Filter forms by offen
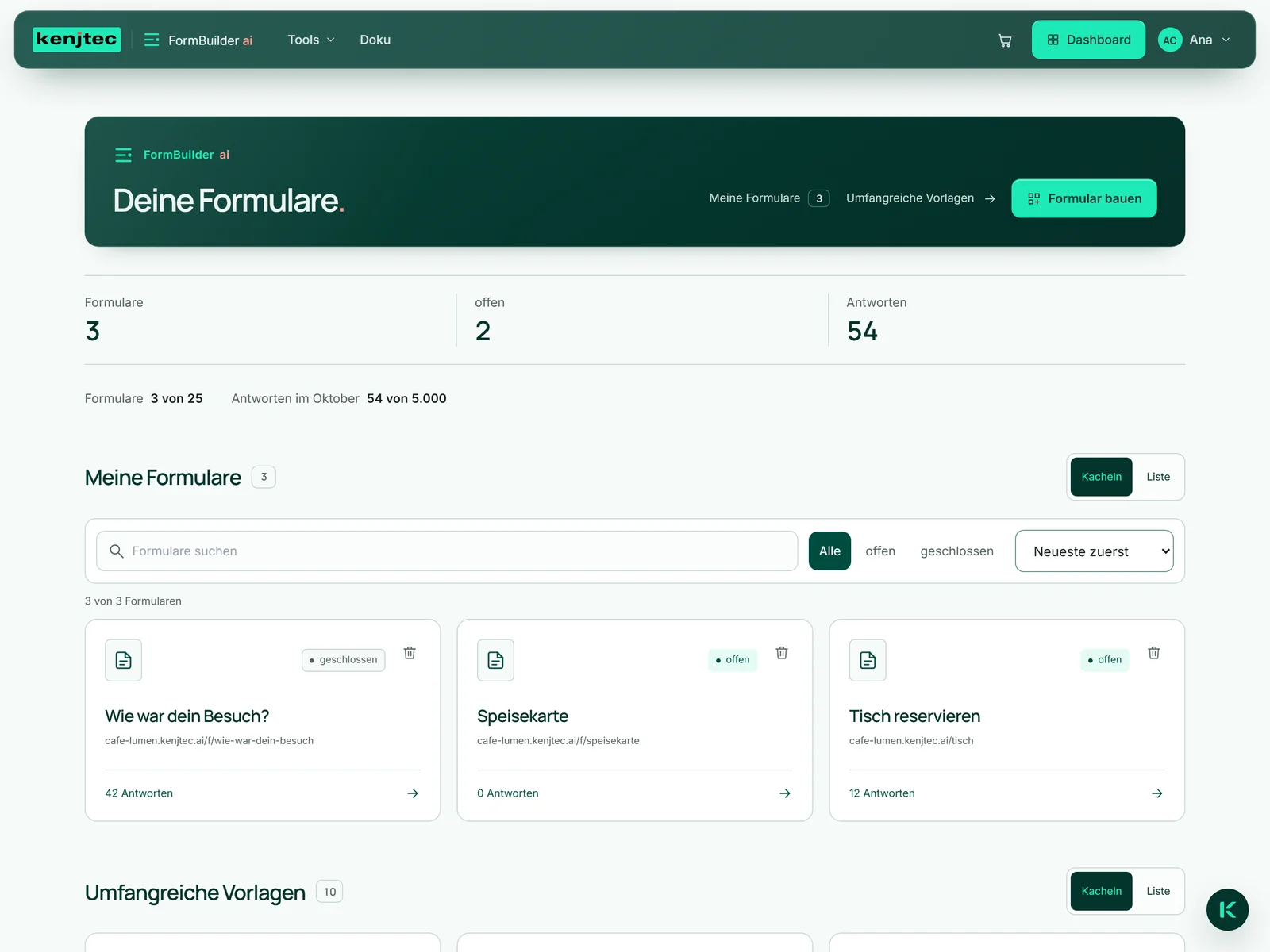This screenshot has height=952, width=1270. tap(880, 551)
